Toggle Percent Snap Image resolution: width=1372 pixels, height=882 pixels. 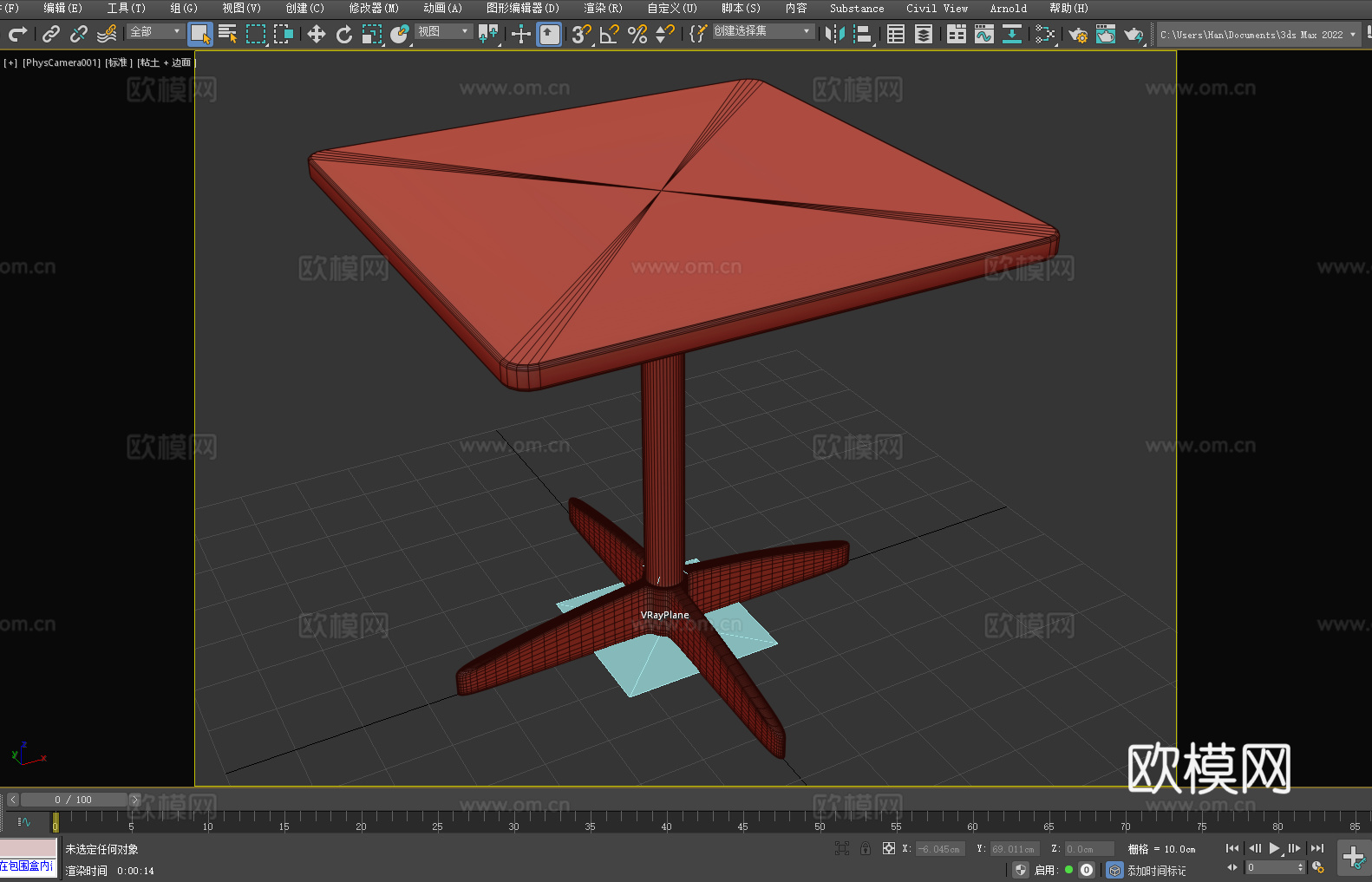(x=637, y=34)
